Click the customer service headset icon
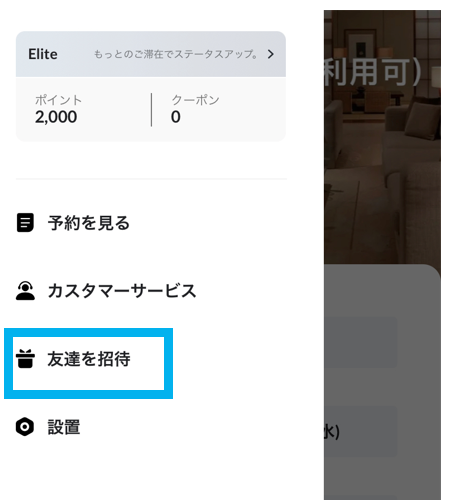Viewport: 457px width, 500px height. 25,291
